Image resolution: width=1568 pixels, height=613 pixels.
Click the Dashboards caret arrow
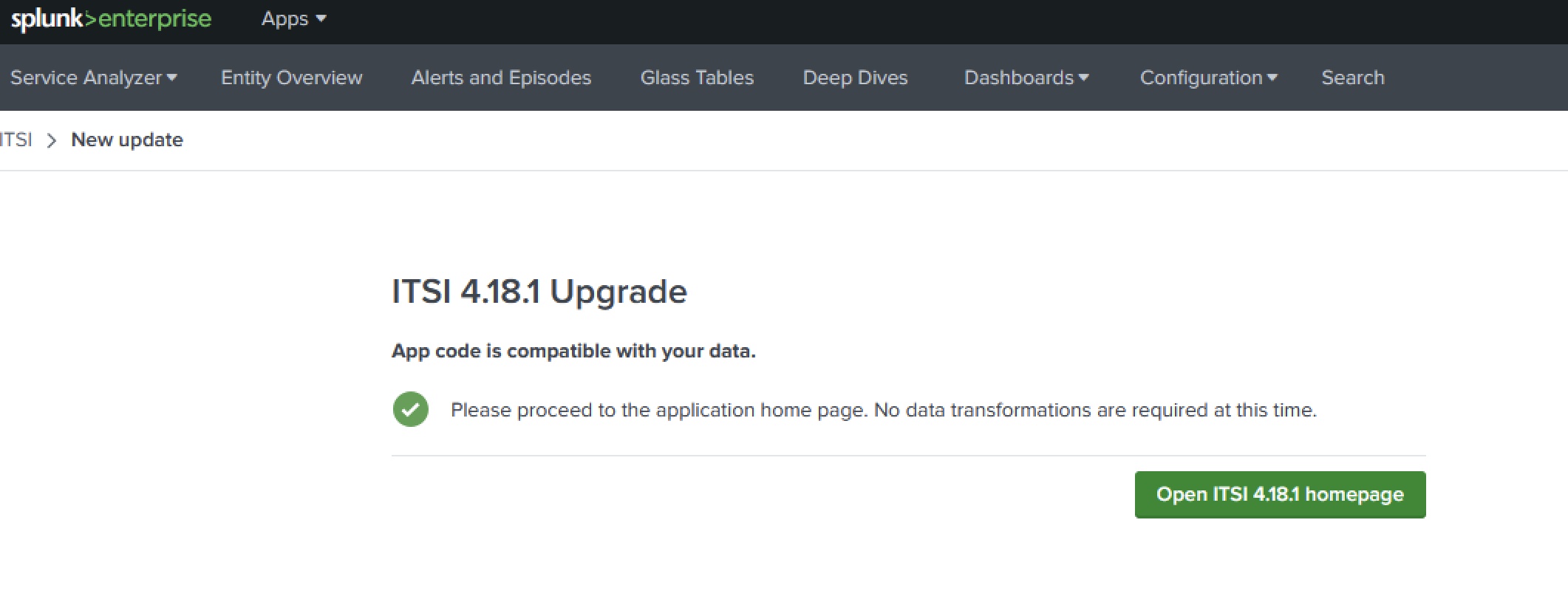(x=1083, y=77)
